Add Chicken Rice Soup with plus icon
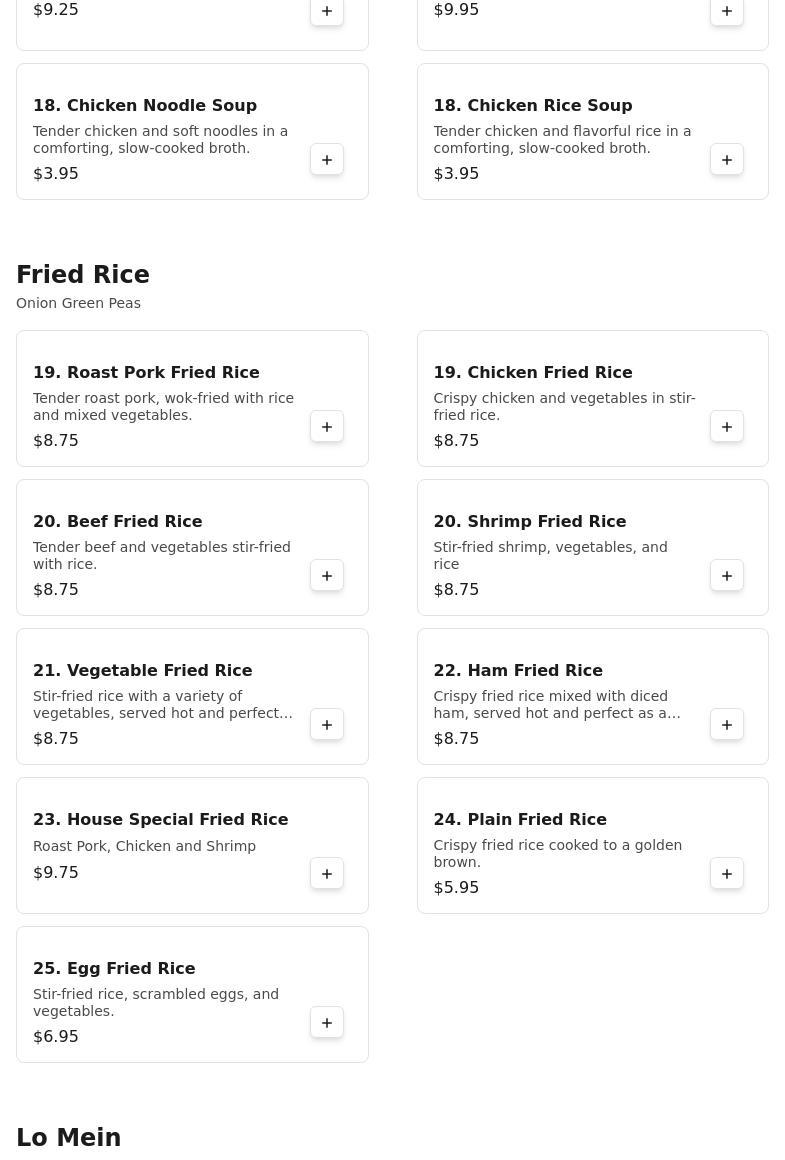Viewport: 785px width, 1160px height. [x=727, y=160]
